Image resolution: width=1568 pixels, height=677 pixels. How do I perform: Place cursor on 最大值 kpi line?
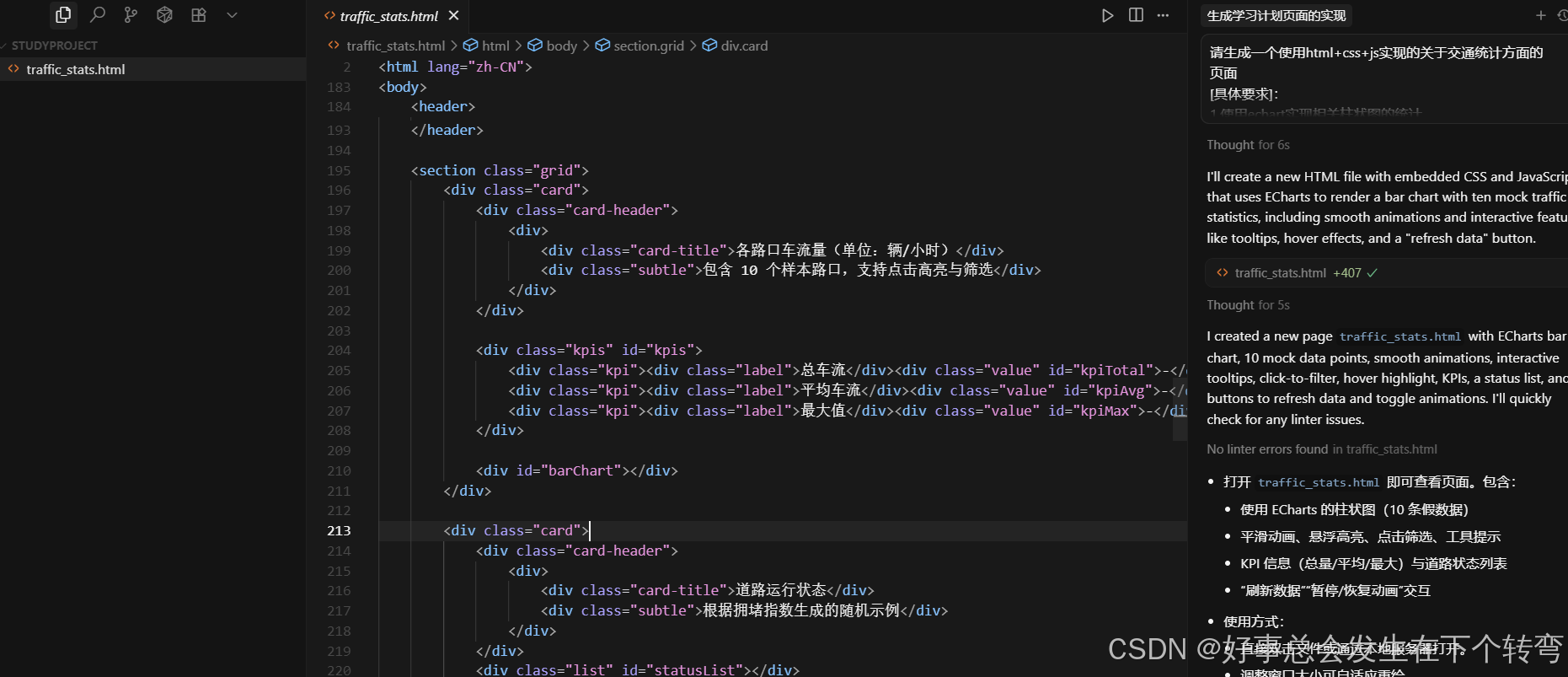tap(847, 411)
